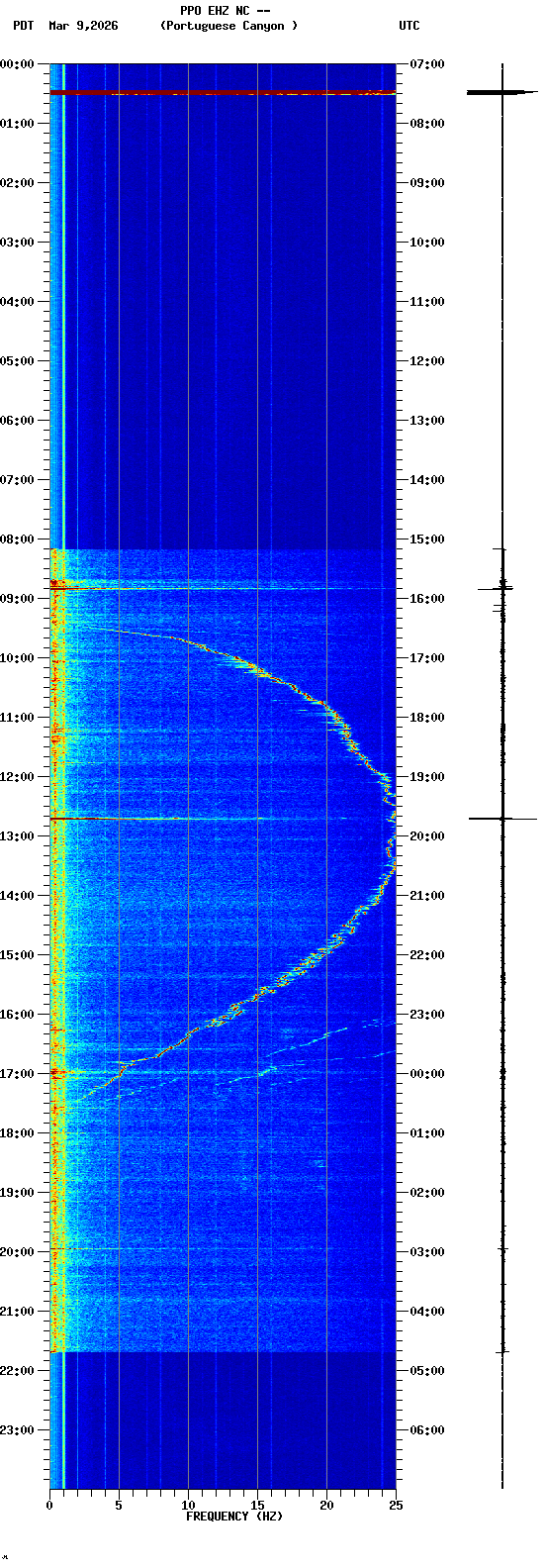
Task: Click the PDT time label '00:00'
Action: click(17, 64)
